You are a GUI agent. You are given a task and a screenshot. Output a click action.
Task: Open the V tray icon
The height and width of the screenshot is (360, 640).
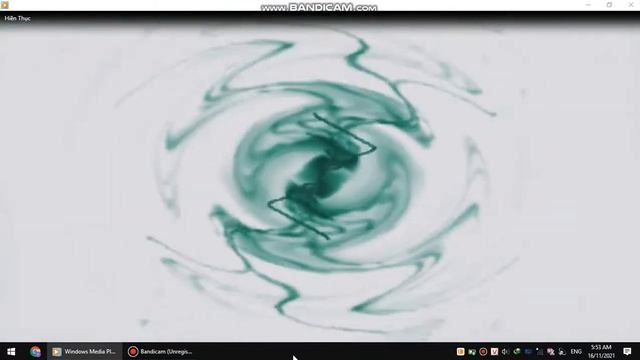494,351
